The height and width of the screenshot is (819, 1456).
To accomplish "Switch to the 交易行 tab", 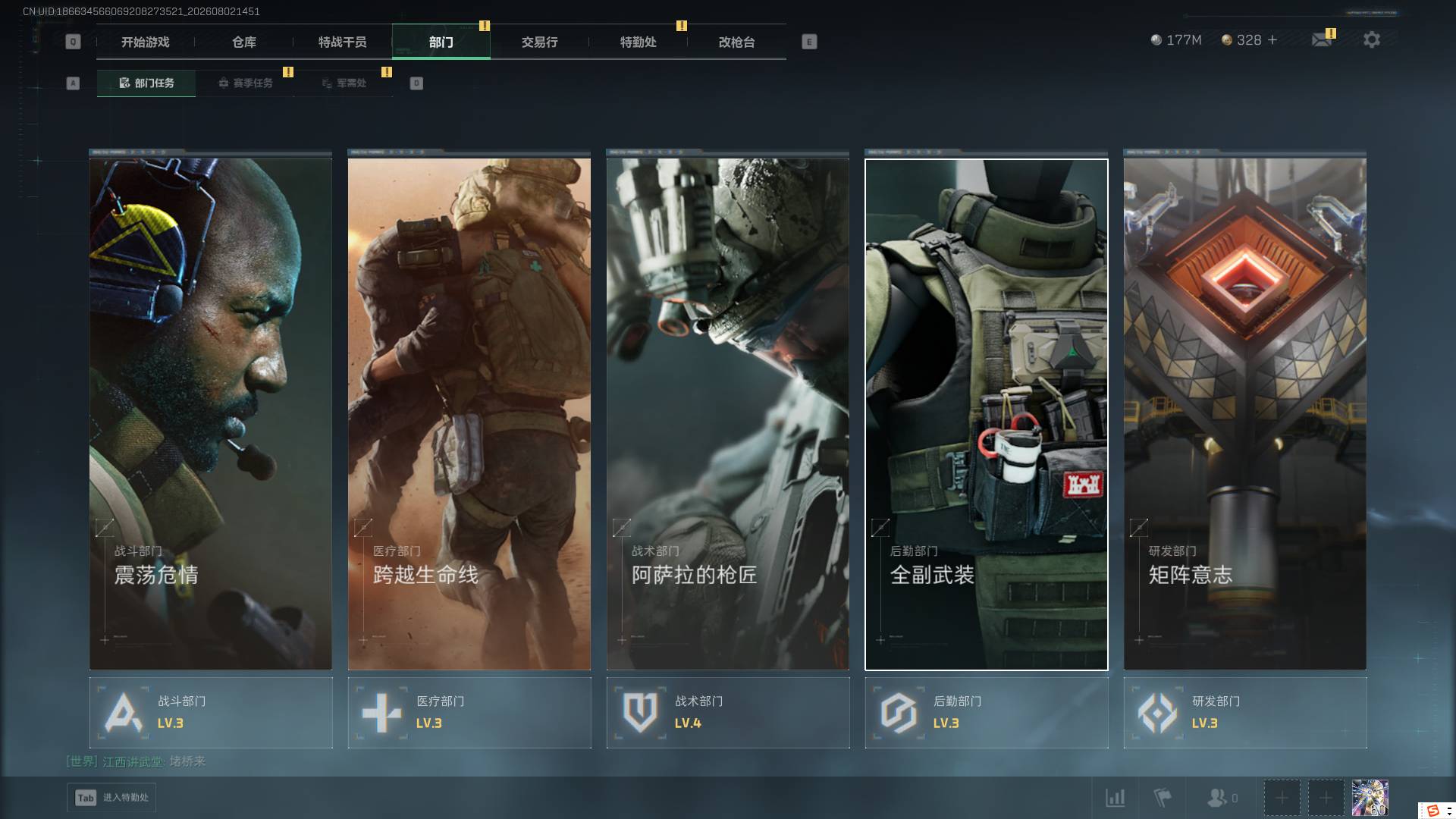I will (x=540, y=42).
